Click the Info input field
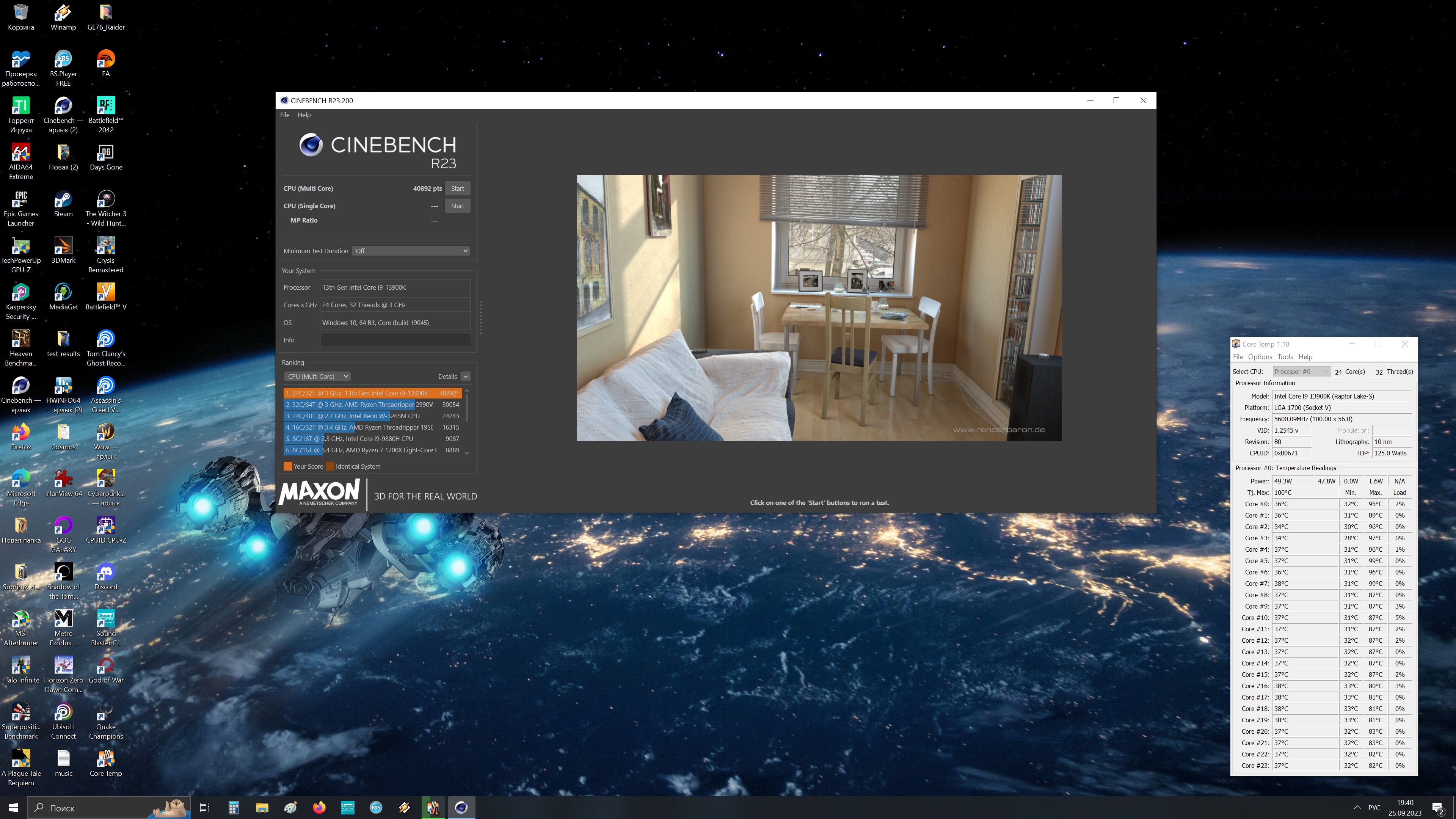Viewport: 1456px width, 819px height. tap(395, 340)
